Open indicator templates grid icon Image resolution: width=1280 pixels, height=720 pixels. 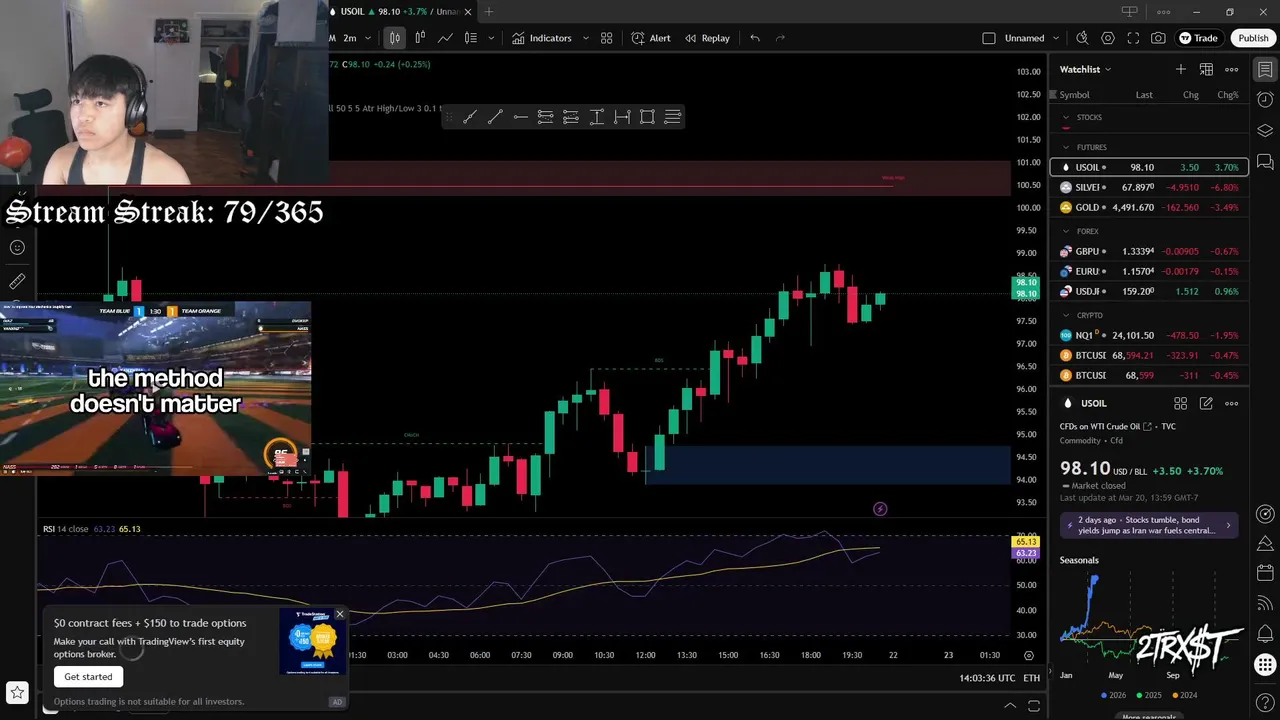(x=607, y=38)
